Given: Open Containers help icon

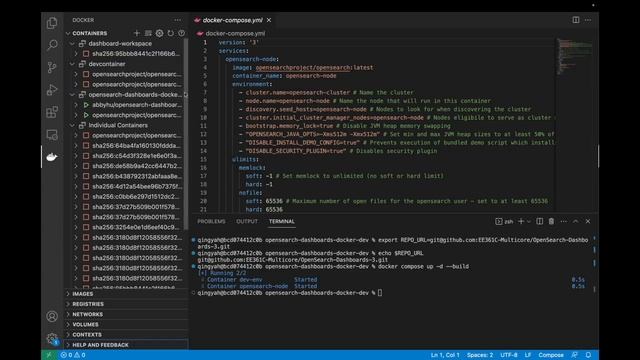Looking at the screenshot, I should tap(181, 33).
